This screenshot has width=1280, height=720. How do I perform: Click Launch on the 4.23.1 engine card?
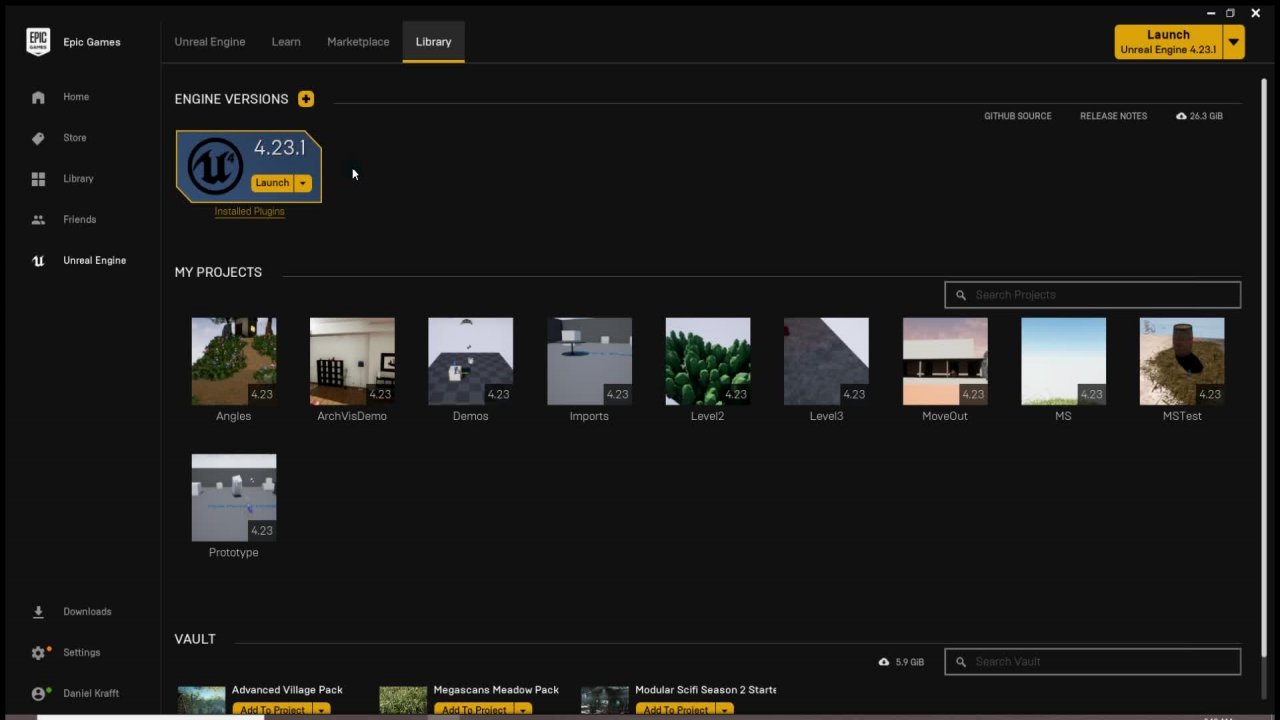[272, 183]
